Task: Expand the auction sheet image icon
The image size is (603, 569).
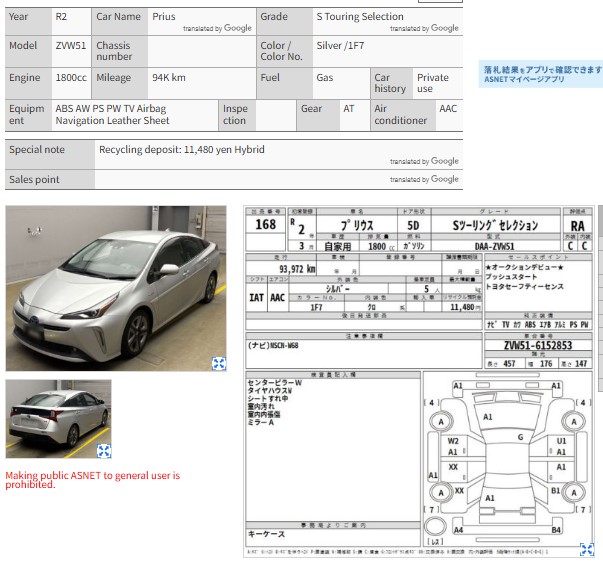Action: (587, 549)
